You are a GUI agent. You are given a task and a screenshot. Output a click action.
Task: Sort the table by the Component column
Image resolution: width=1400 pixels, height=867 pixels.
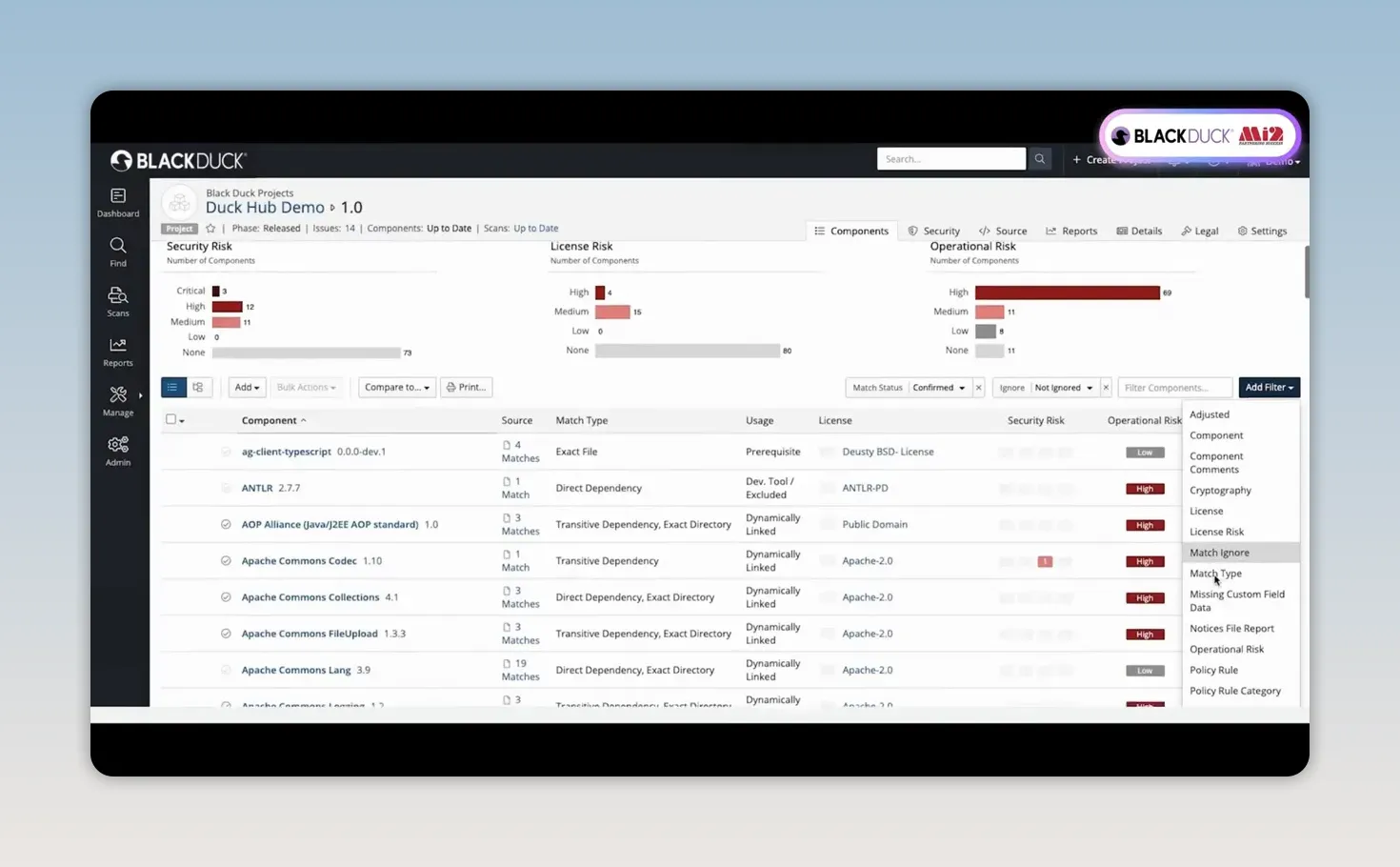[x=273, y=420]
